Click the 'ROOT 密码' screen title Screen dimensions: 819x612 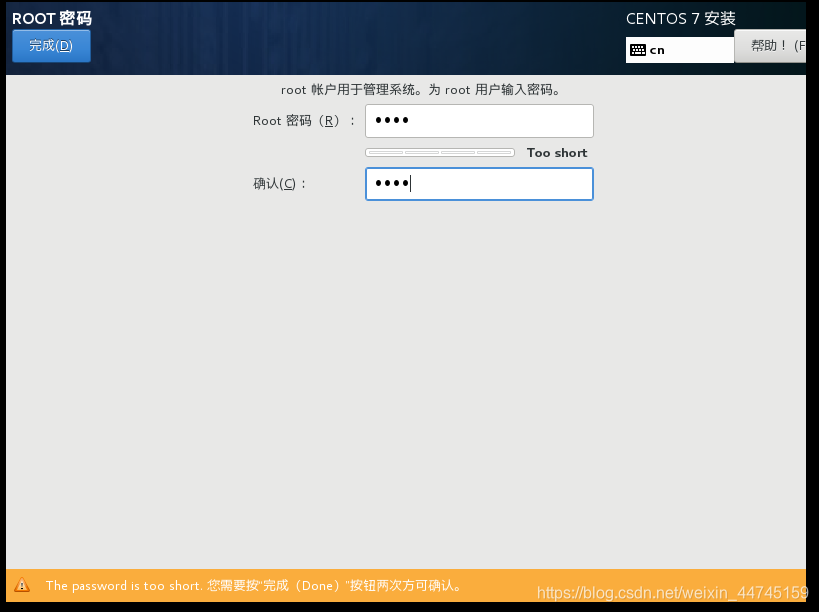tap(52, 18)
